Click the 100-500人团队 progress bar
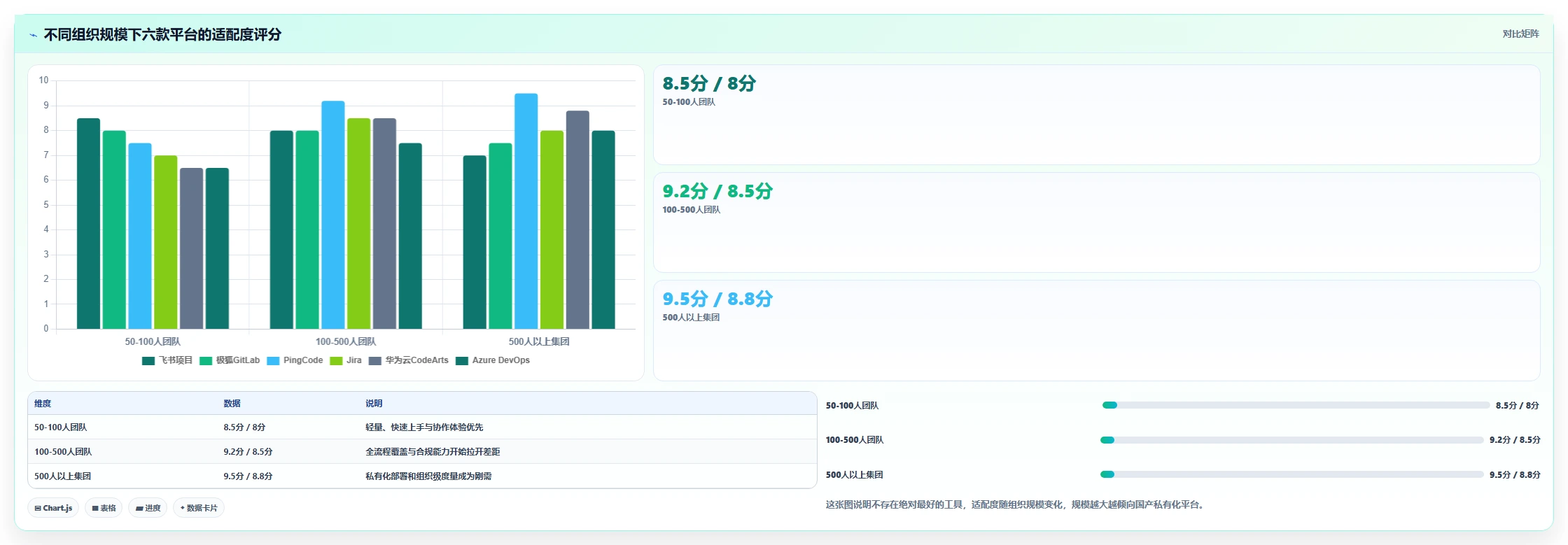 click(x=1292, y=440)
